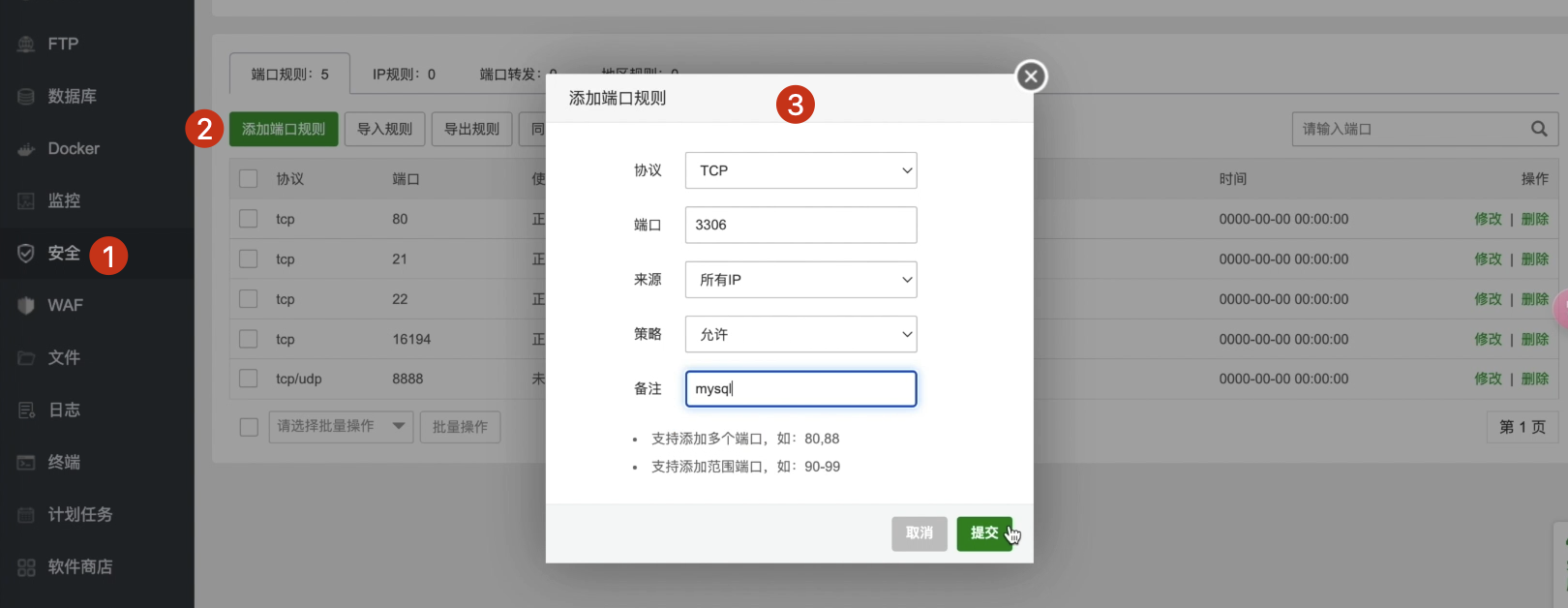This screenshot has height=608, width=1568.
Task: Open the 日志 log icon in sidebar
Action: click(x=26, y=410)
